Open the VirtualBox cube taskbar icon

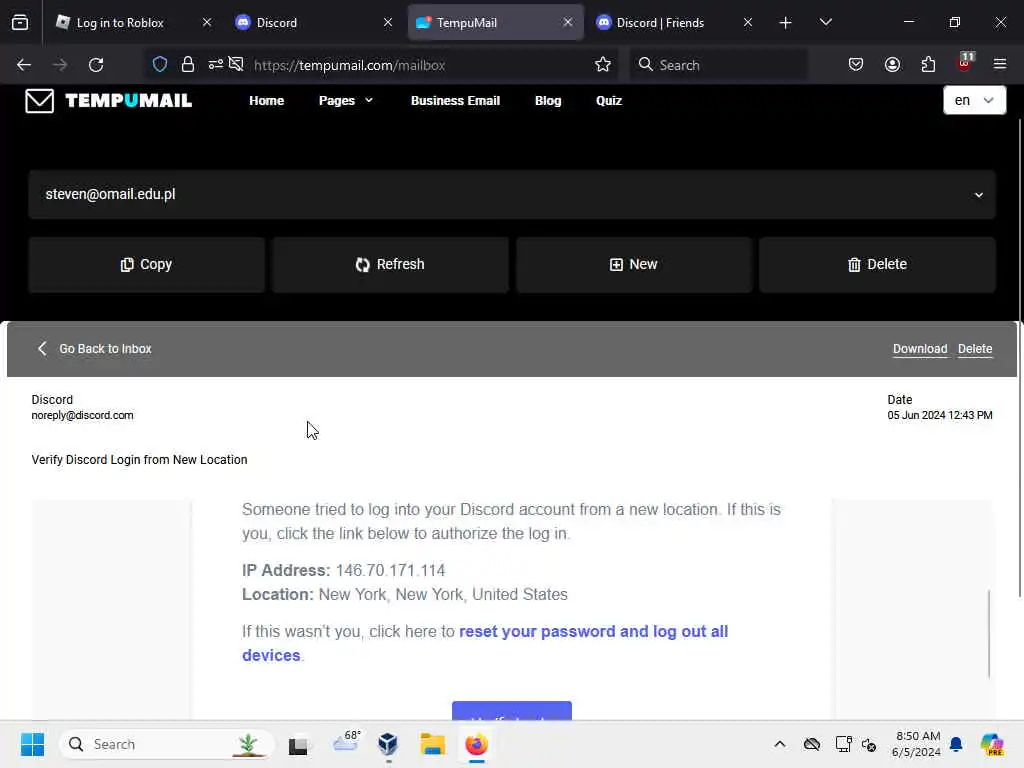388,744
